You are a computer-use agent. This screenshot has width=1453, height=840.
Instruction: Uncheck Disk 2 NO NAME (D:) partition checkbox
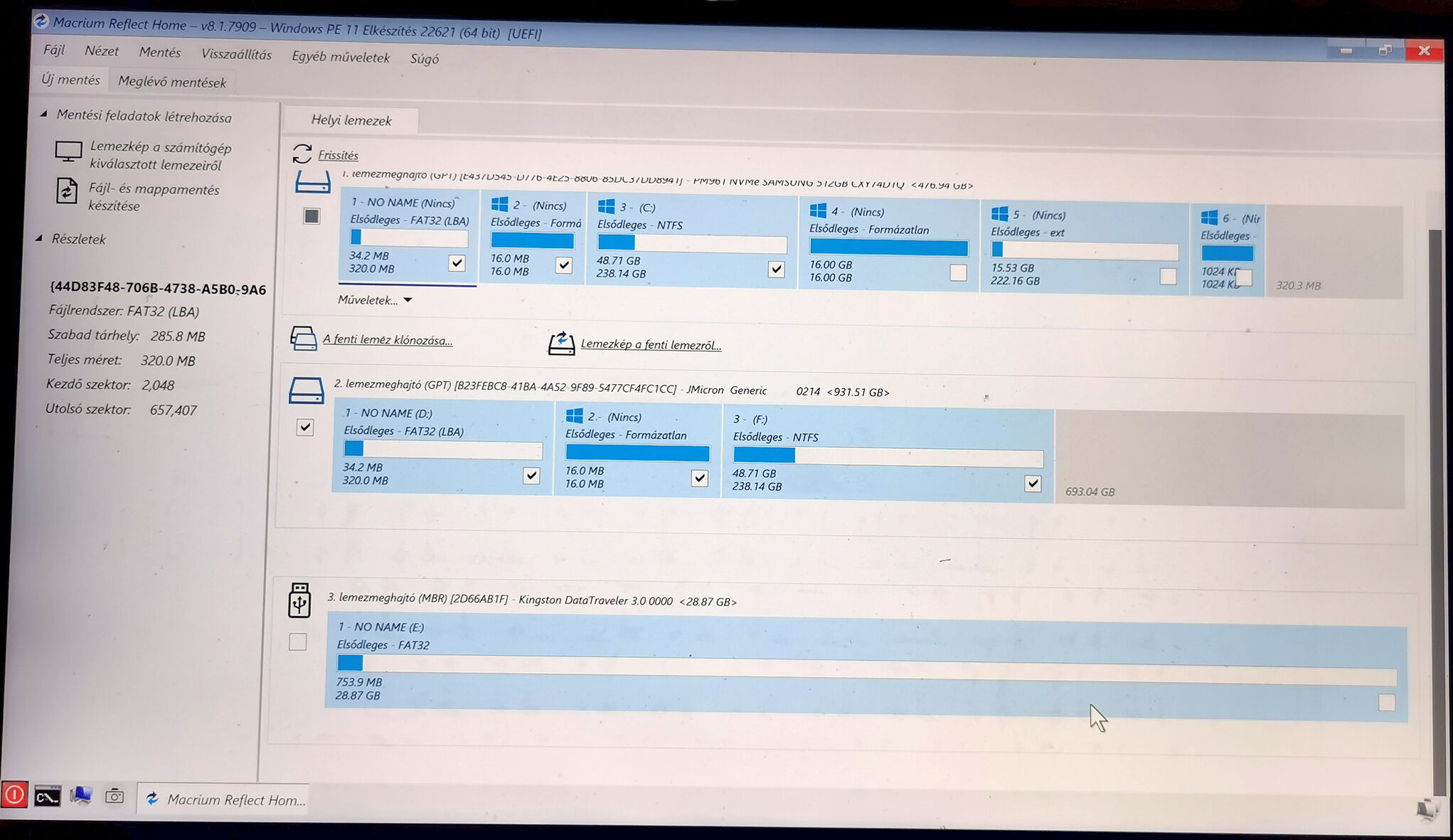(x=531, y=475)
